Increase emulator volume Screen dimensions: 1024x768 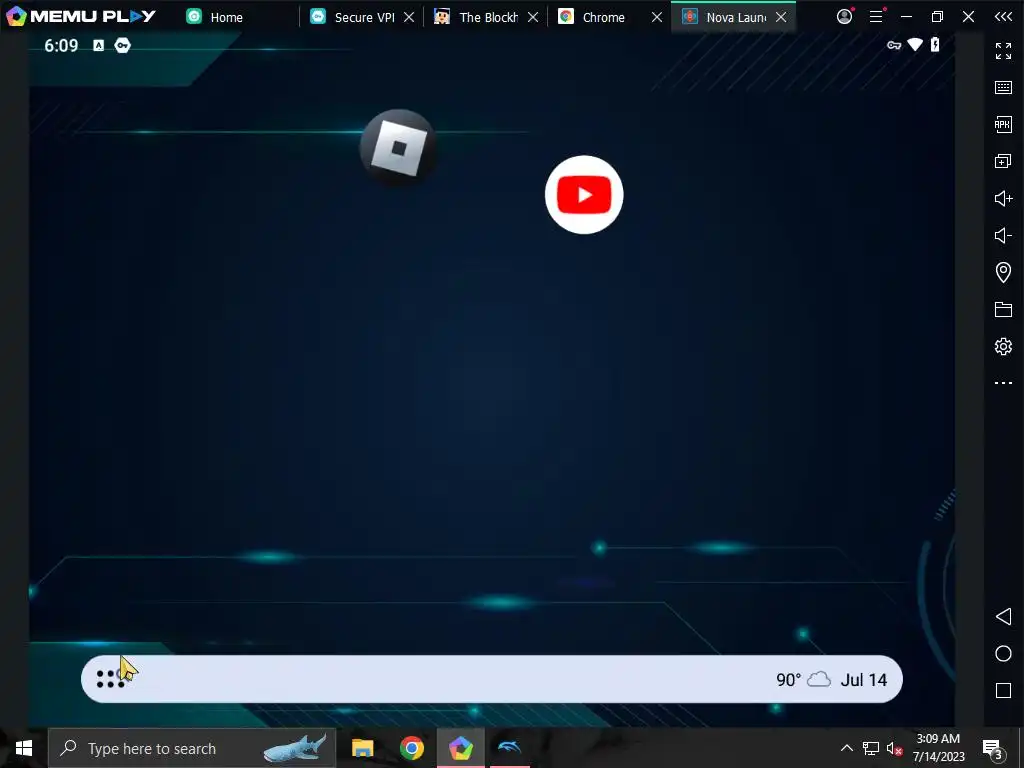(x=1003, y=199)
